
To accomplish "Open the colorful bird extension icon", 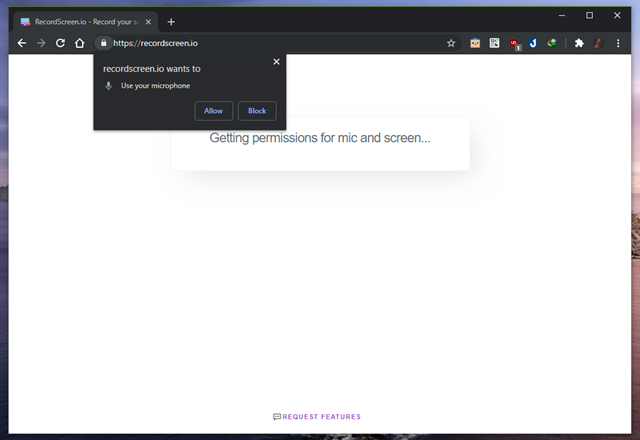I will click(x=552, y=43).
